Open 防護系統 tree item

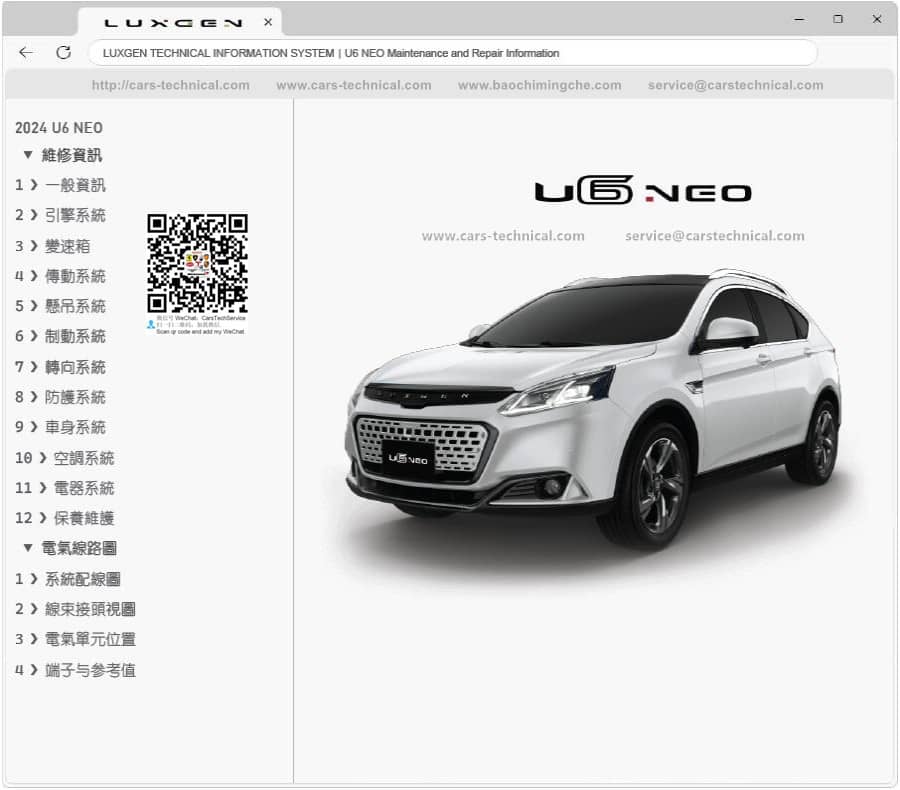[x=75, y=397]
